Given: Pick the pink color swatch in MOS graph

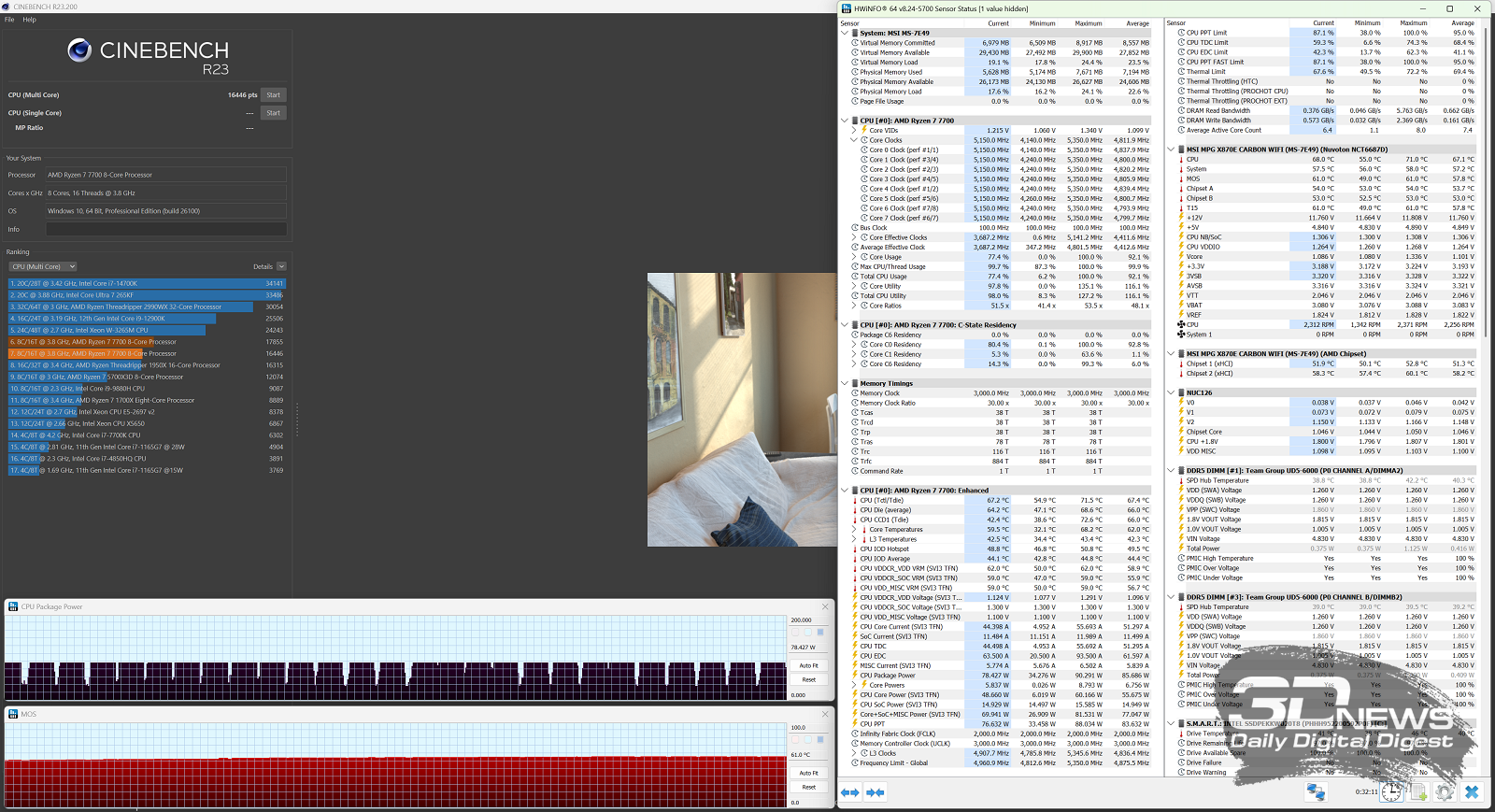Looking at the screenshot, I should [x=796, y=740].
